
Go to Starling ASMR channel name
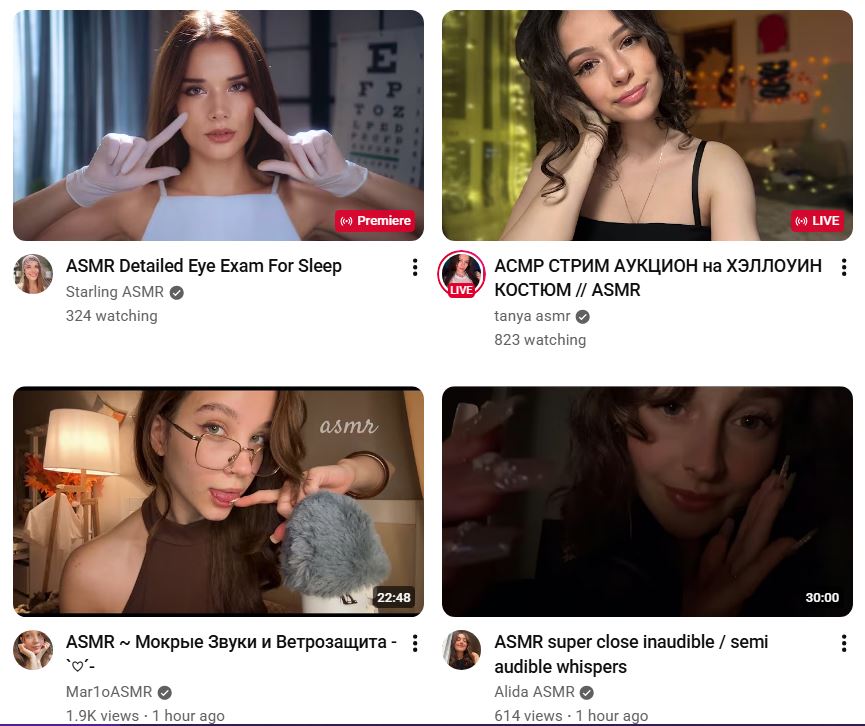[115, 292]
